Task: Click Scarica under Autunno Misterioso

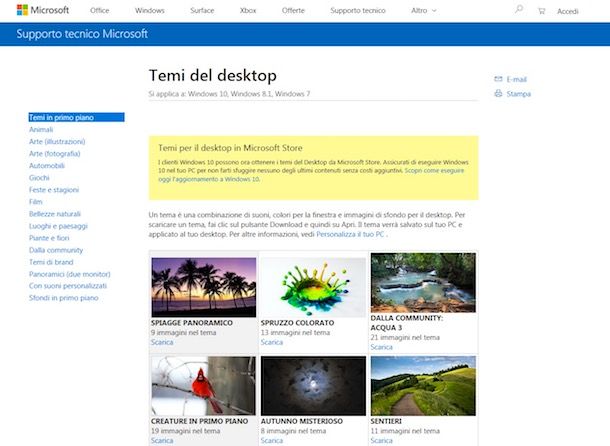Action: (x=272, y=441)
